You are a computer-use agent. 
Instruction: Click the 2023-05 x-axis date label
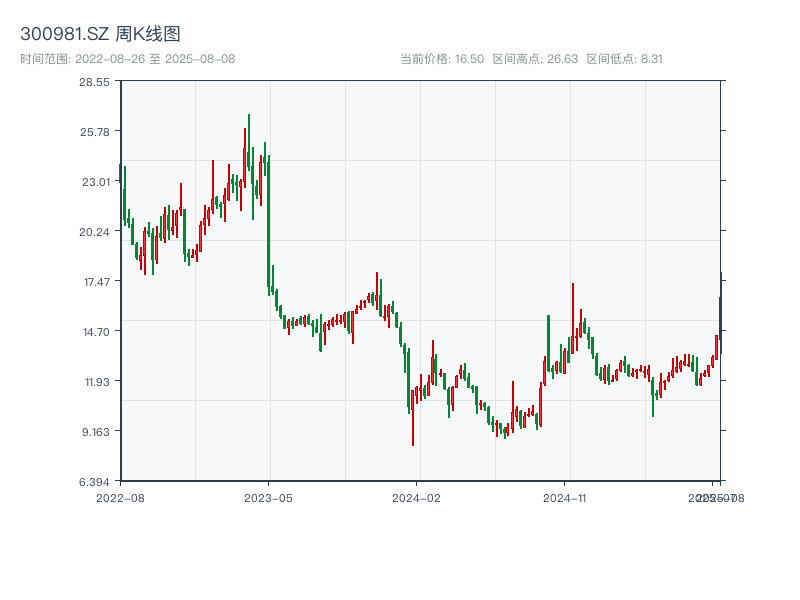point(269,497)
